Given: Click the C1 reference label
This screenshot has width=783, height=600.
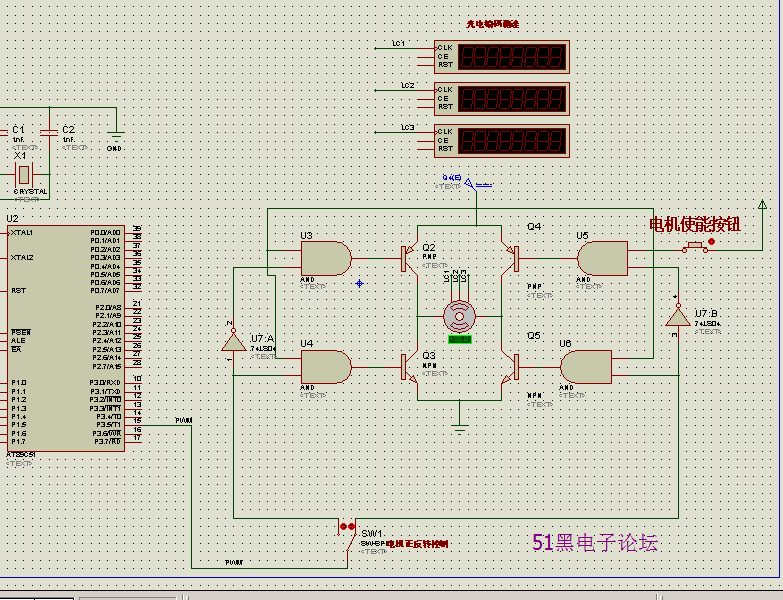Looking at the screenshot, I should tap(18, 130).
